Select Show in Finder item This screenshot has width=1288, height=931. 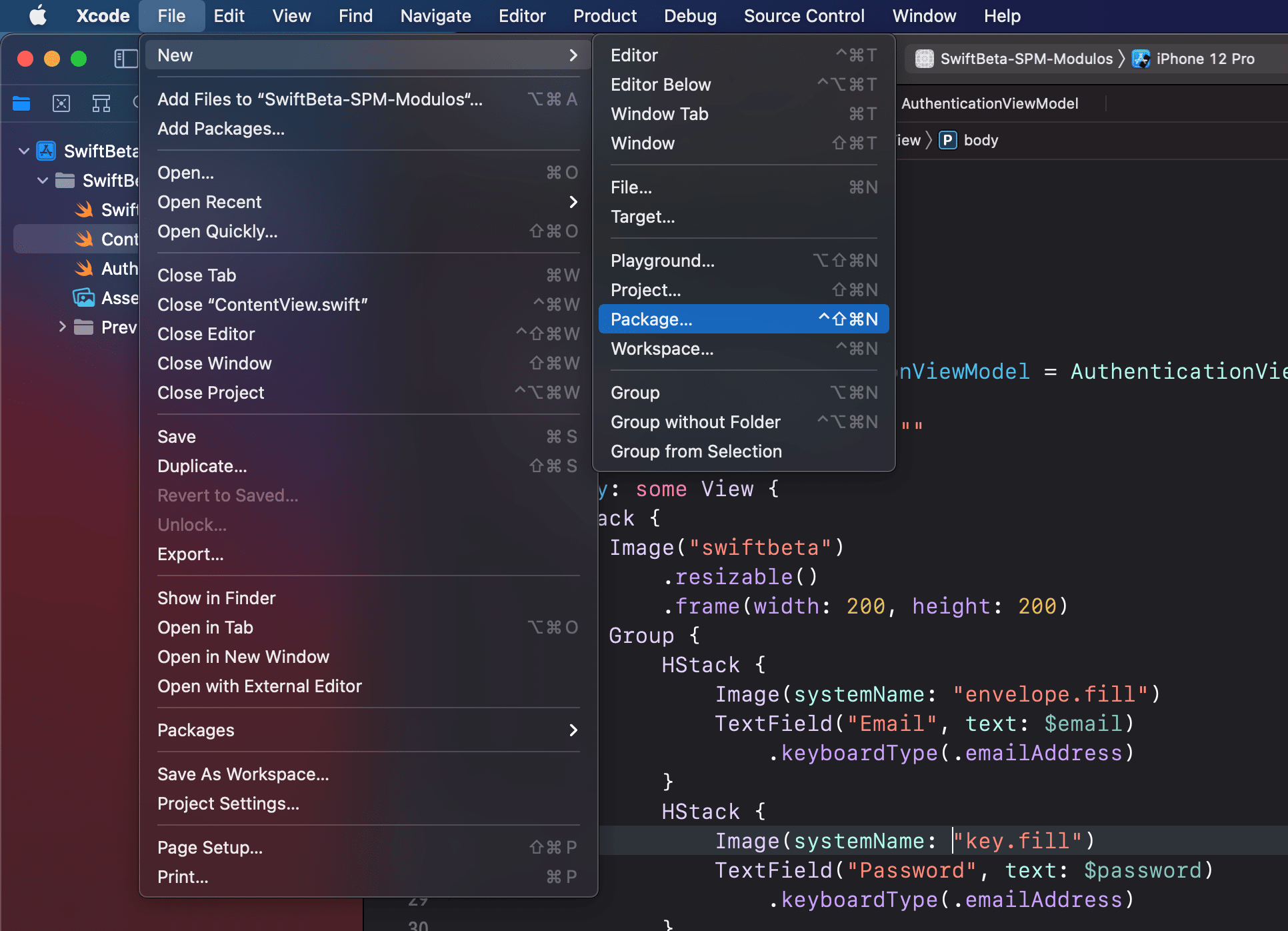click(369, 598)
